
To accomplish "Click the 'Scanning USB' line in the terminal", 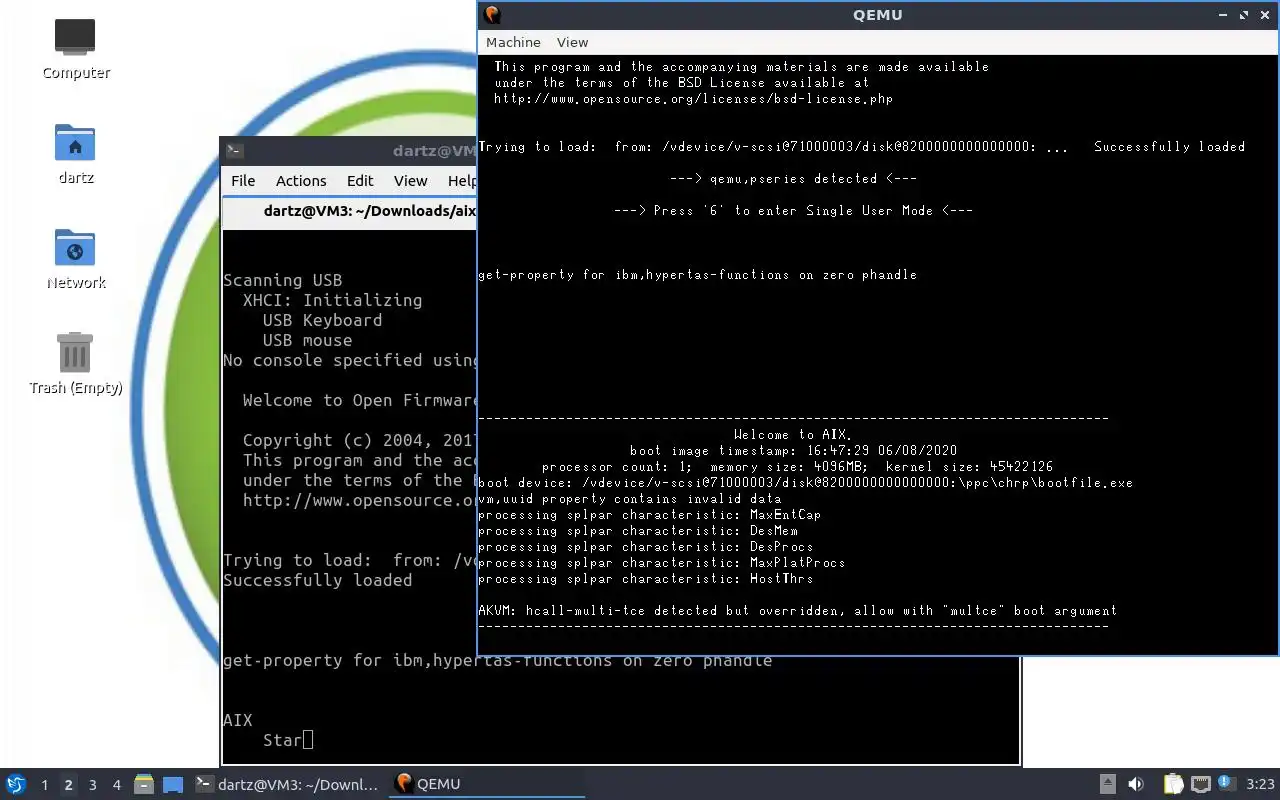I will (x=282, y=280).
